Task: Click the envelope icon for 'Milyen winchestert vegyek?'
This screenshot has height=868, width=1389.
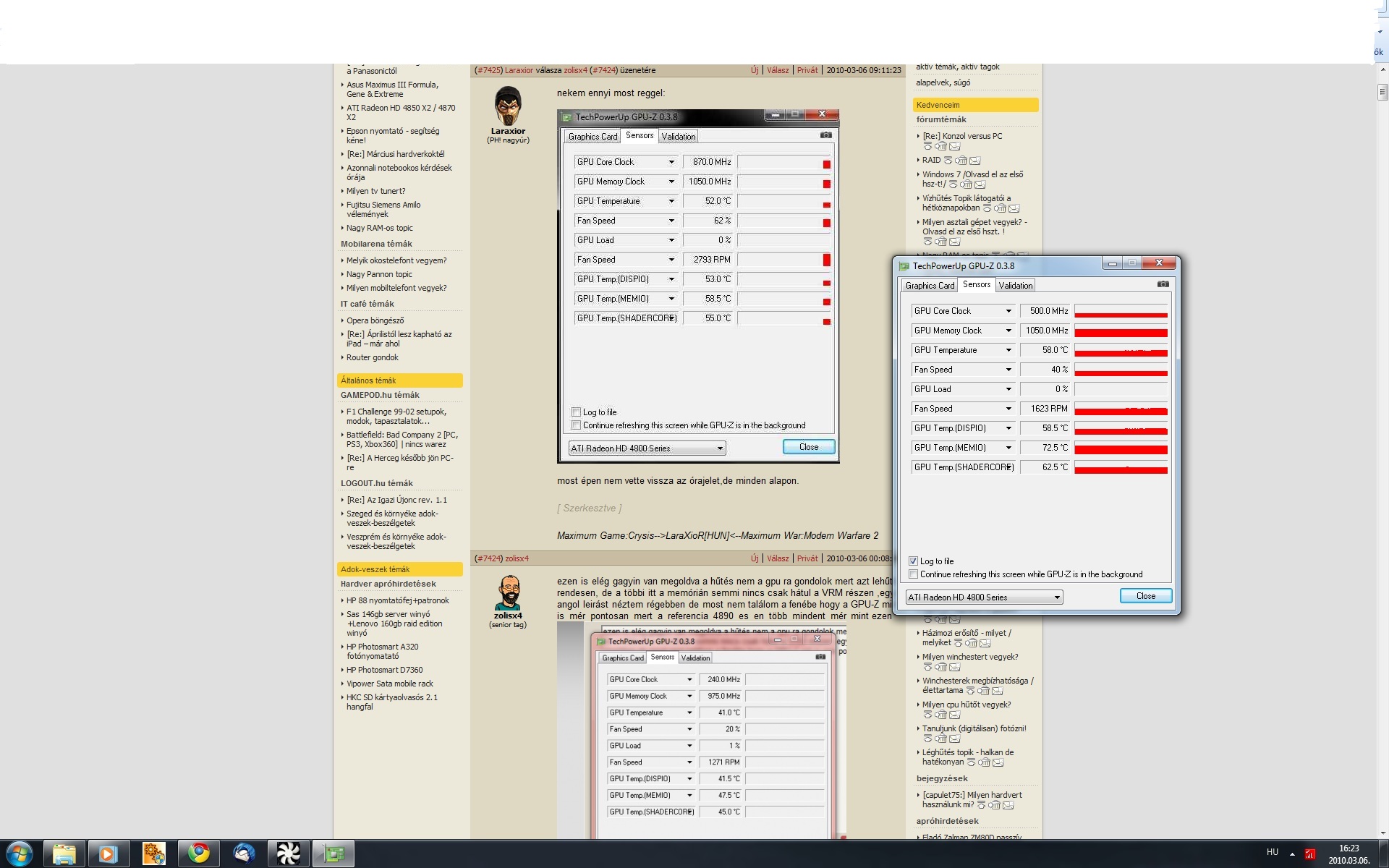Action: (954, 667)
